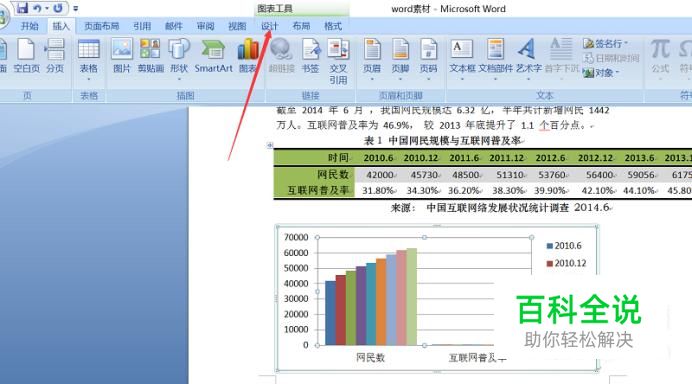The width and height of the screenshot is (692, 384).
Task: Expand the 表格 dropdown arrow
Action: point(89,79)
